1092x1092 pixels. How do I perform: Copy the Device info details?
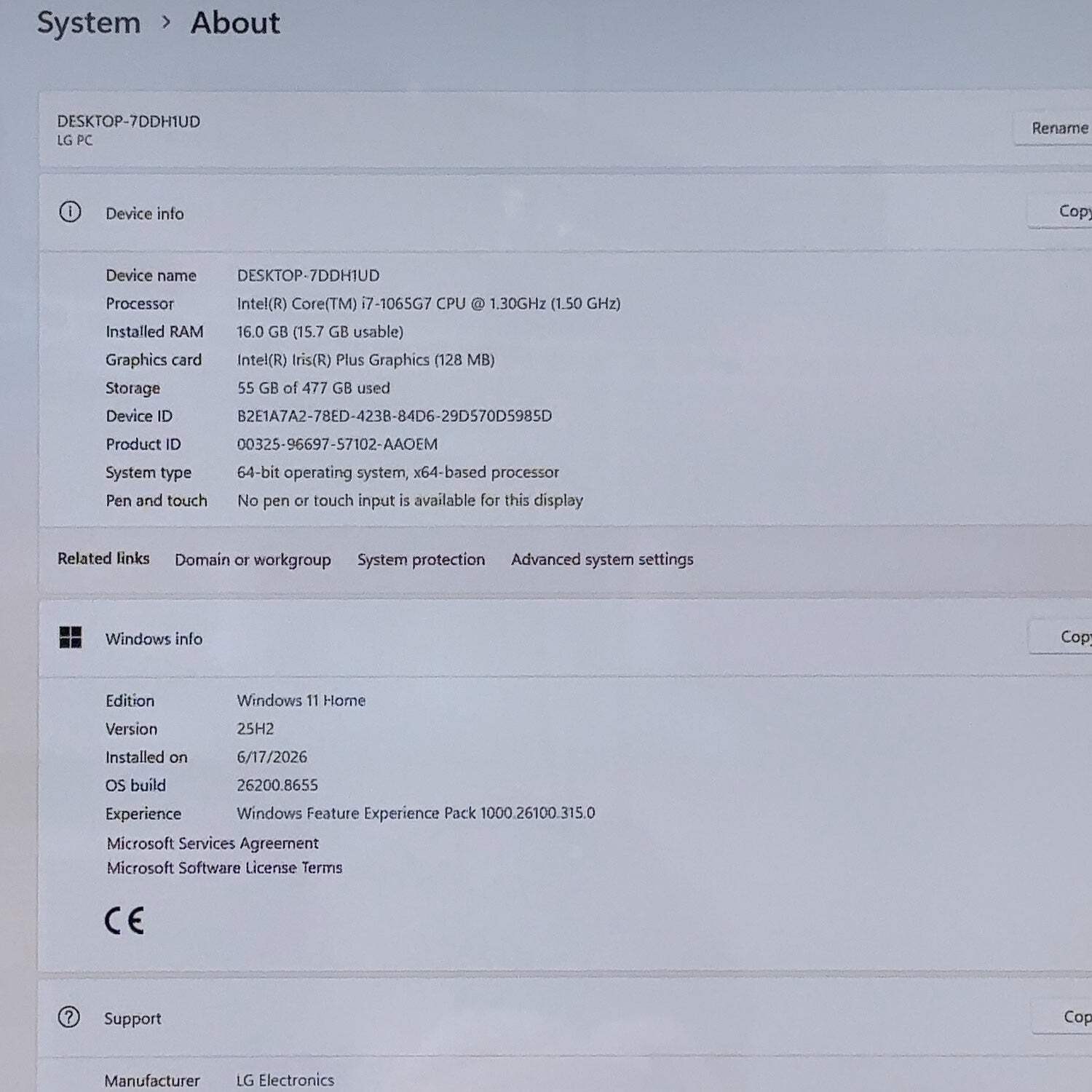[x=1060, y=211]
